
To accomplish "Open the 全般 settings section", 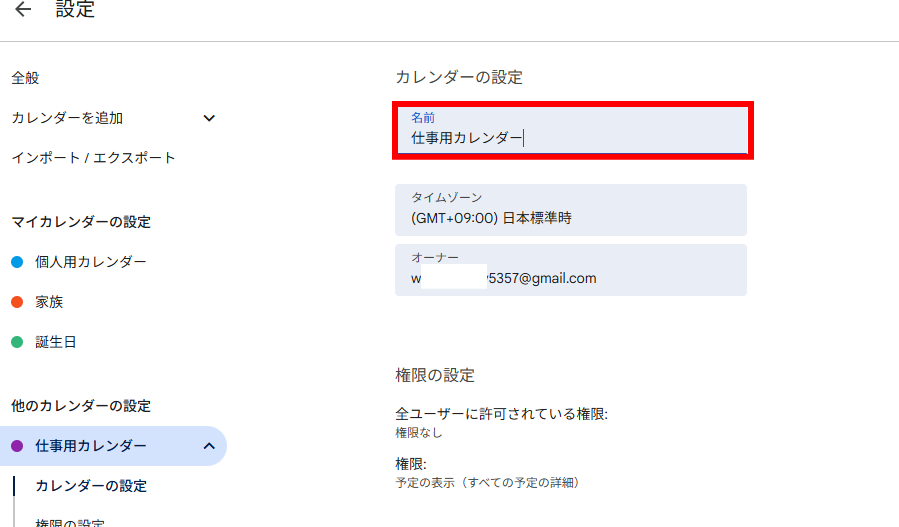I will point(26,78).
